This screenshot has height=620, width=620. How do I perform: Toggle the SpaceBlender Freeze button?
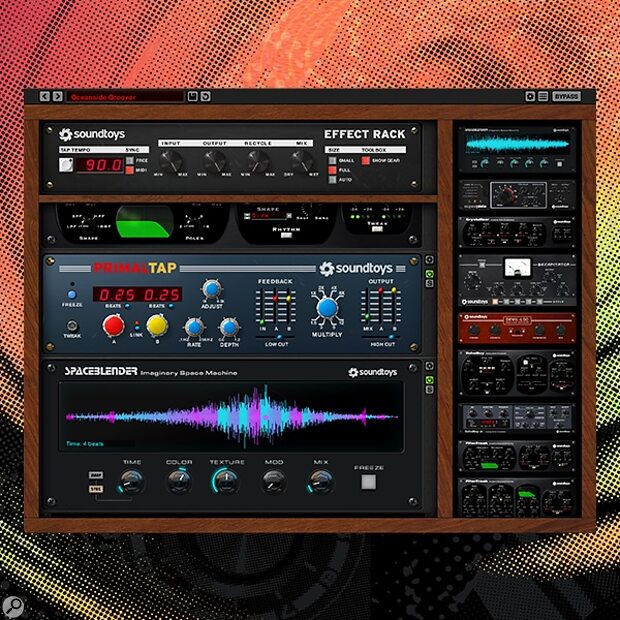click(369, 482)
